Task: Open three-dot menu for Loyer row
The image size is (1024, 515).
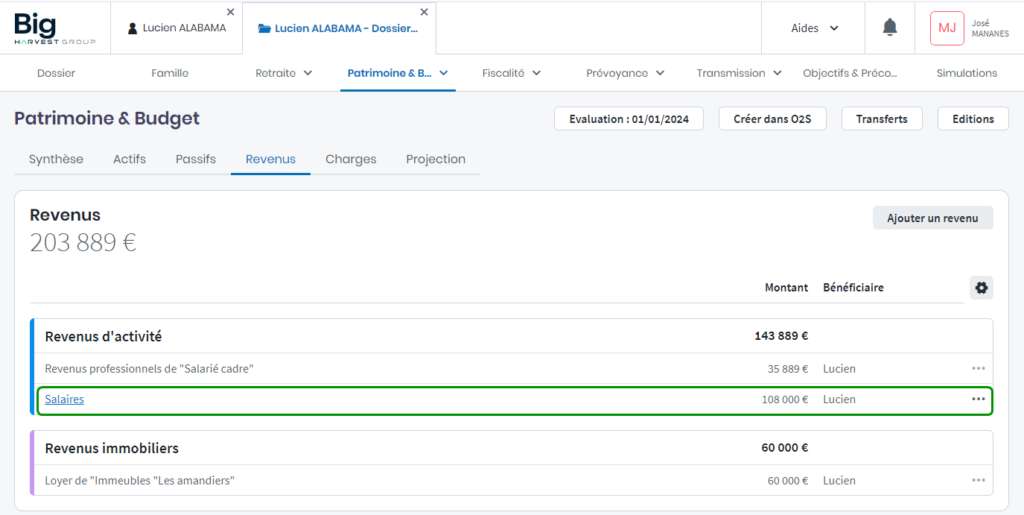Action: click(978, 481)
